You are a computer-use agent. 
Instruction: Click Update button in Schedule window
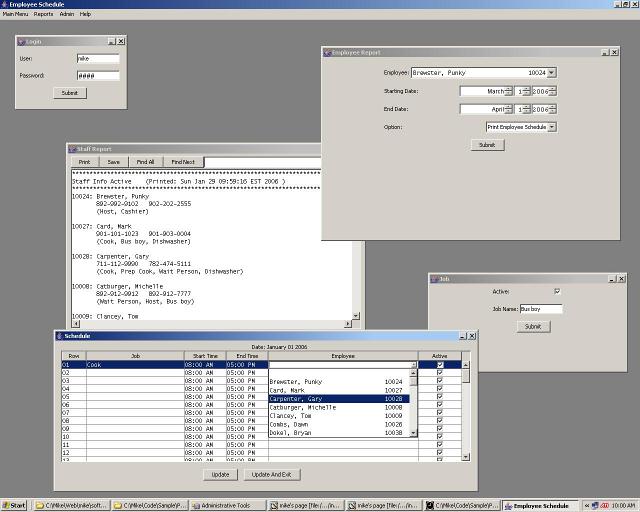pos(220,475)
